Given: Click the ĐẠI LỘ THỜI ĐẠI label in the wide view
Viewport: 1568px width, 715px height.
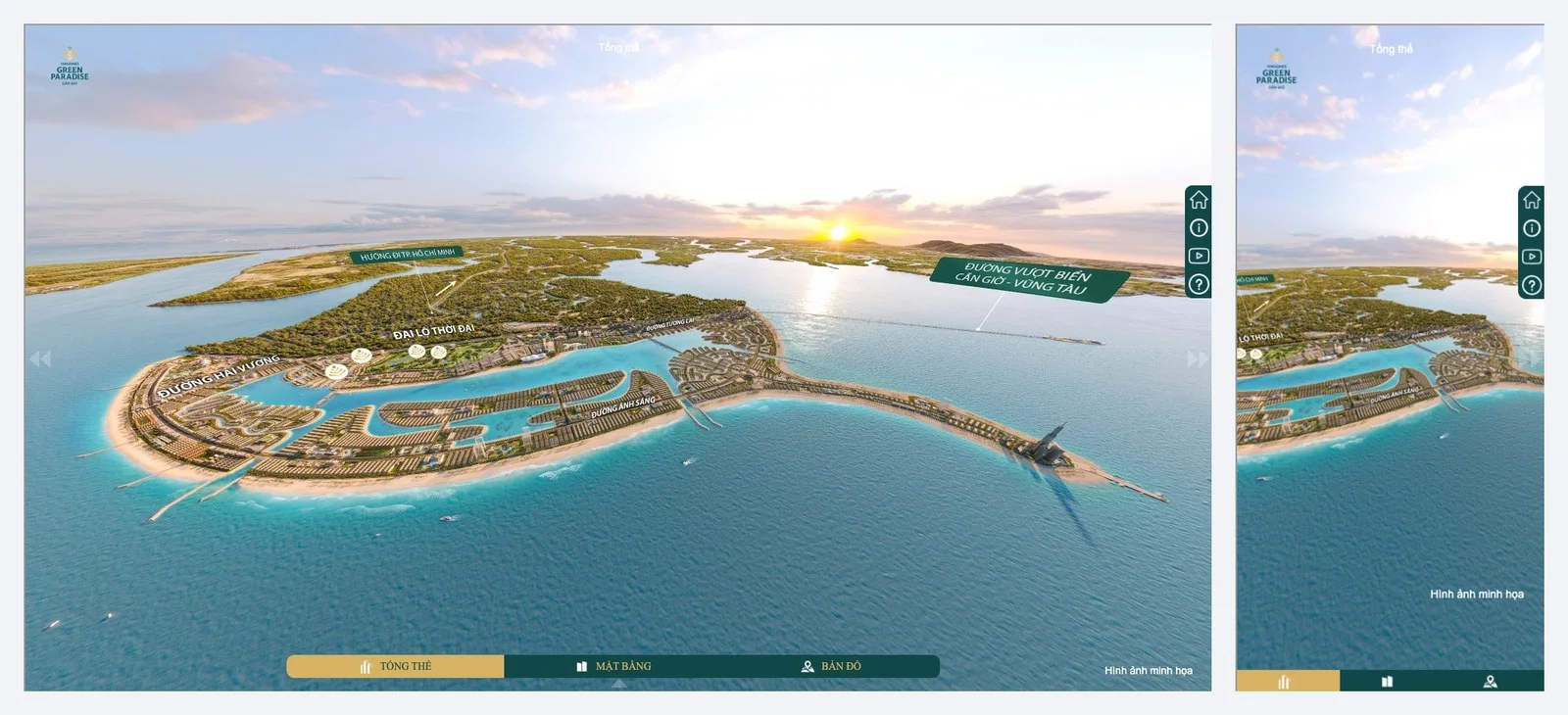Looking at the screenshot, I should [433, 331].
